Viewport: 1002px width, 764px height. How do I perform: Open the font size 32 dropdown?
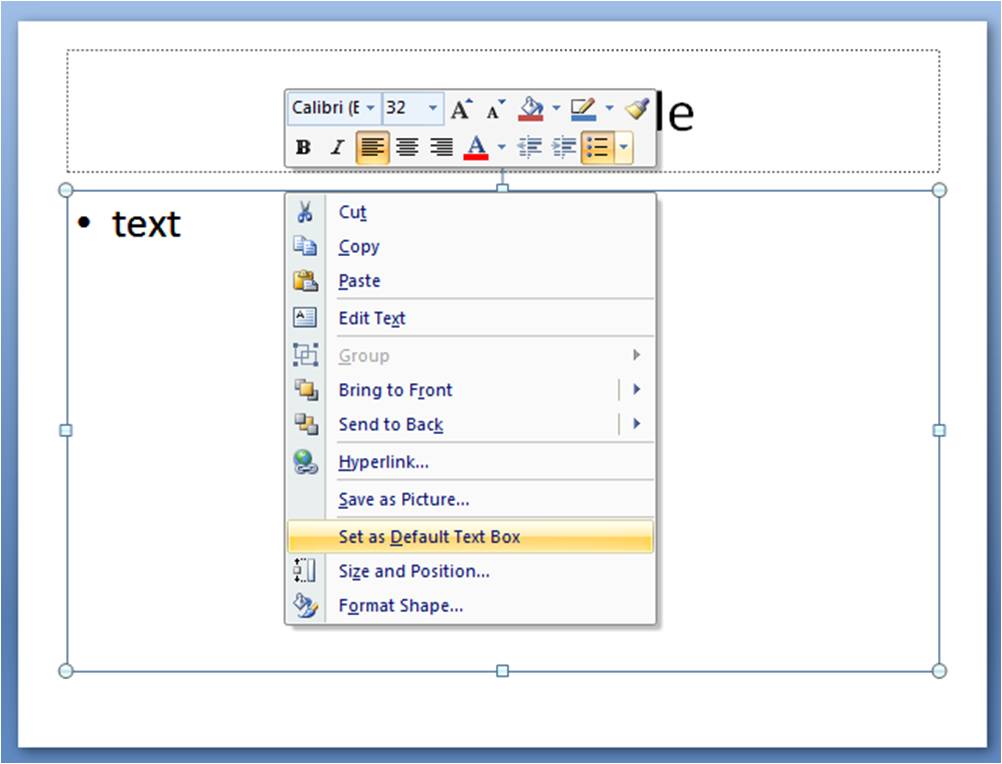433,107
